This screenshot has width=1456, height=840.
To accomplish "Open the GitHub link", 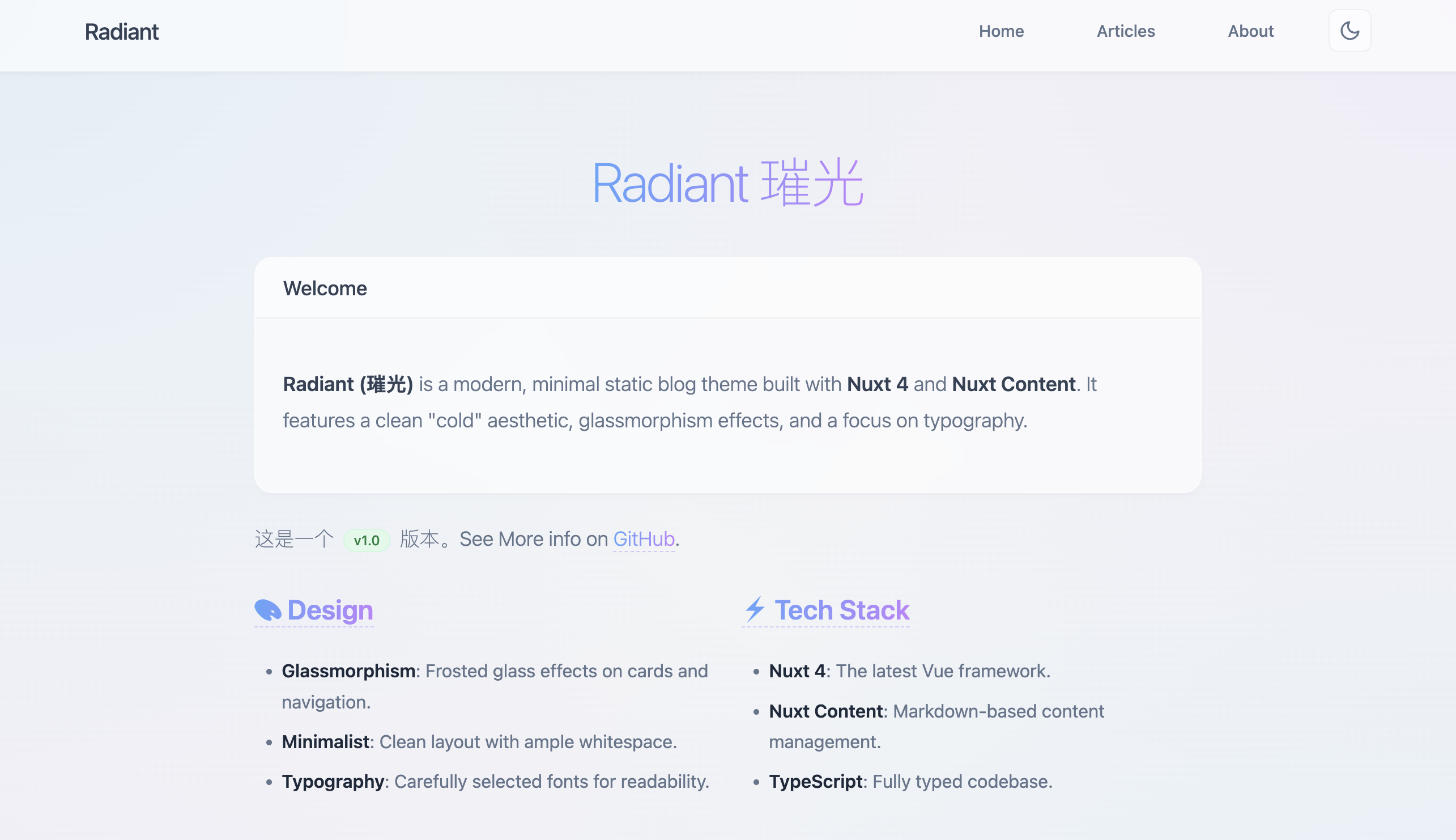I will (x=644, y=539).
